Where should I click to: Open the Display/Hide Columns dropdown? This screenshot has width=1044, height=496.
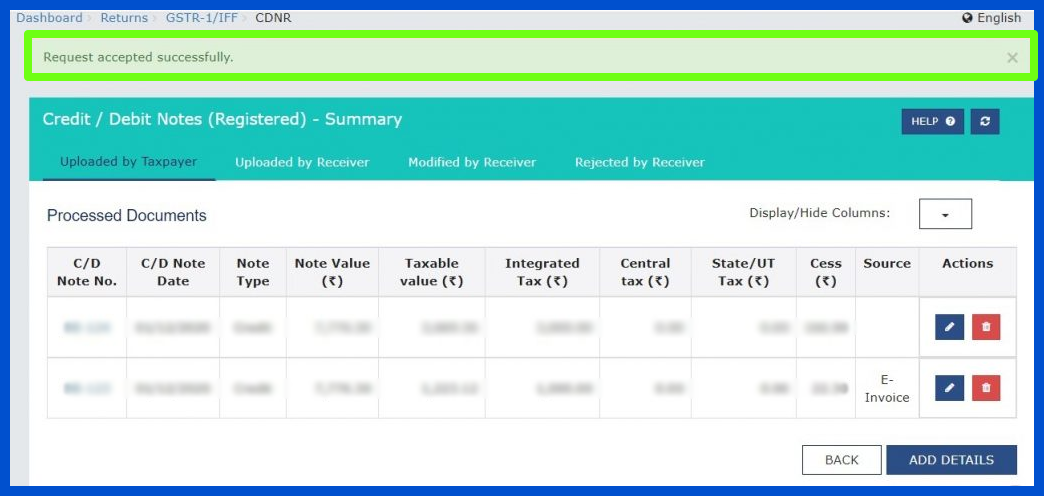pos(945,214)
